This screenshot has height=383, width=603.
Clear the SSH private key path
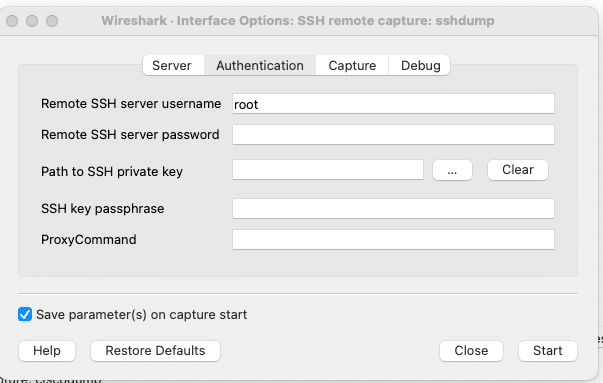(518, 170)
